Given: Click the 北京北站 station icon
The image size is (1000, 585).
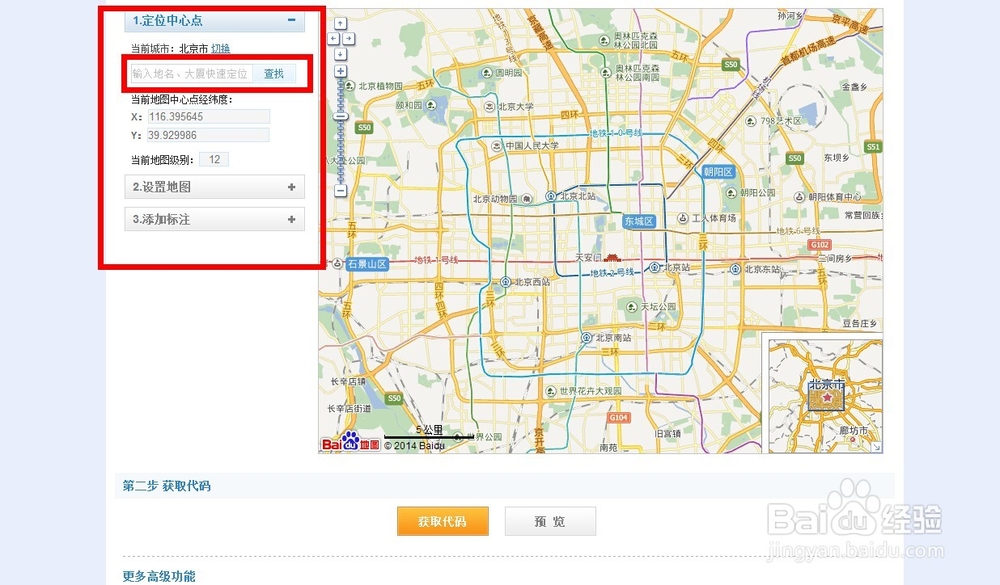Looking at the screenshot, I should click(x=551, y=196).
